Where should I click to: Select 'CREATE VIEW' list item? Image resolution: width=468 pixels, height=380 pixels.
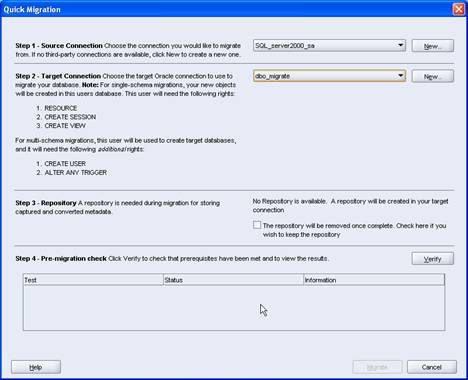(65, 126)
